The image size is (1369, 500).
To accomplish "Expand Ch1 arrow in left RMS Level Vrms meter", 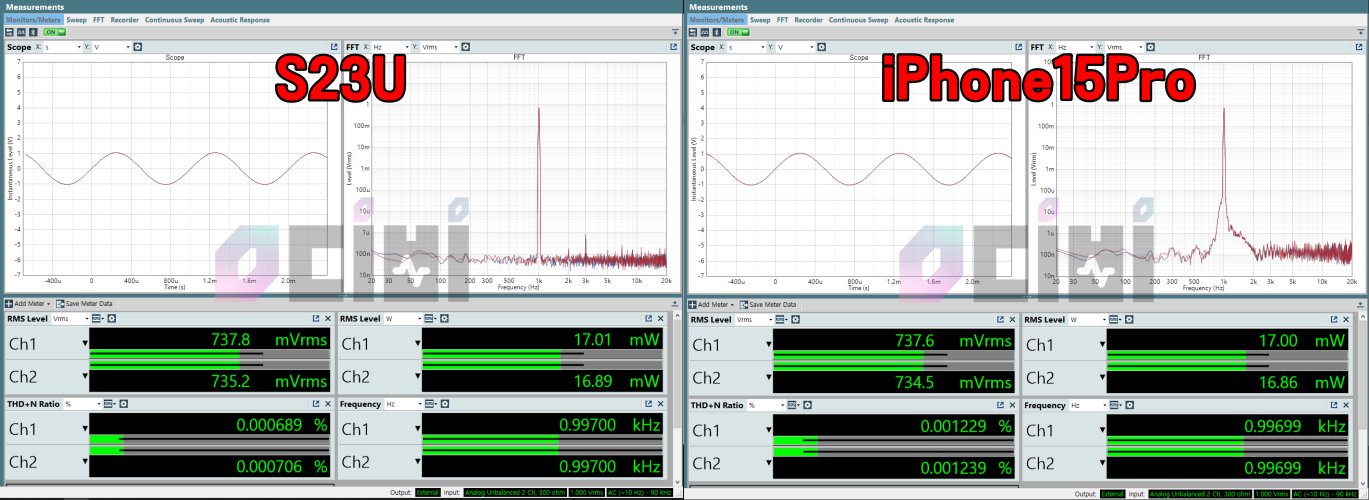I will coord(84,345).
